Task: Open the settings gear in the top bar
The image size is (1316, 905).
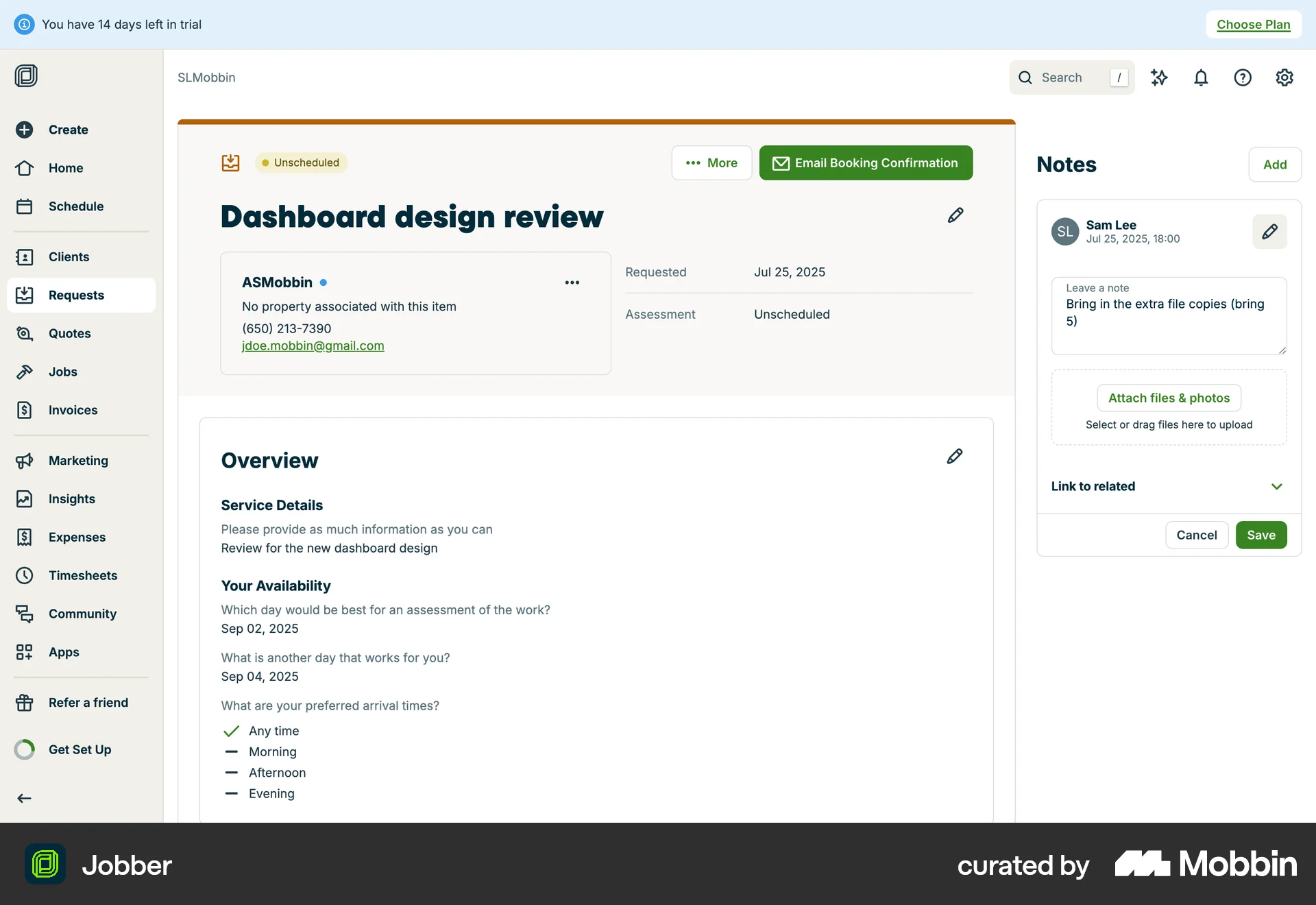Action: click(1284, 77)
